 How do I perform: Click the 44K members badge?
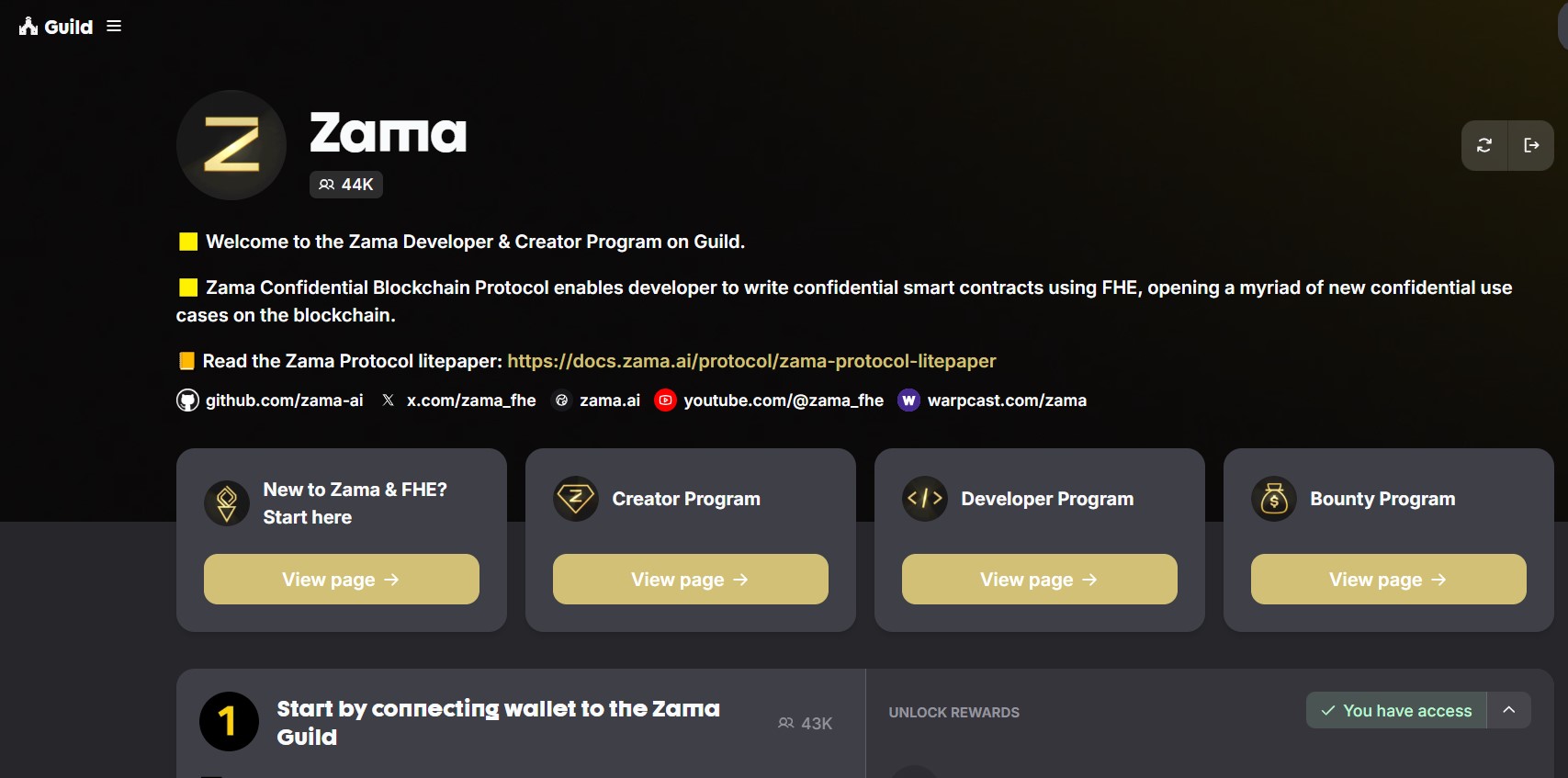click(x=346, y=185)
